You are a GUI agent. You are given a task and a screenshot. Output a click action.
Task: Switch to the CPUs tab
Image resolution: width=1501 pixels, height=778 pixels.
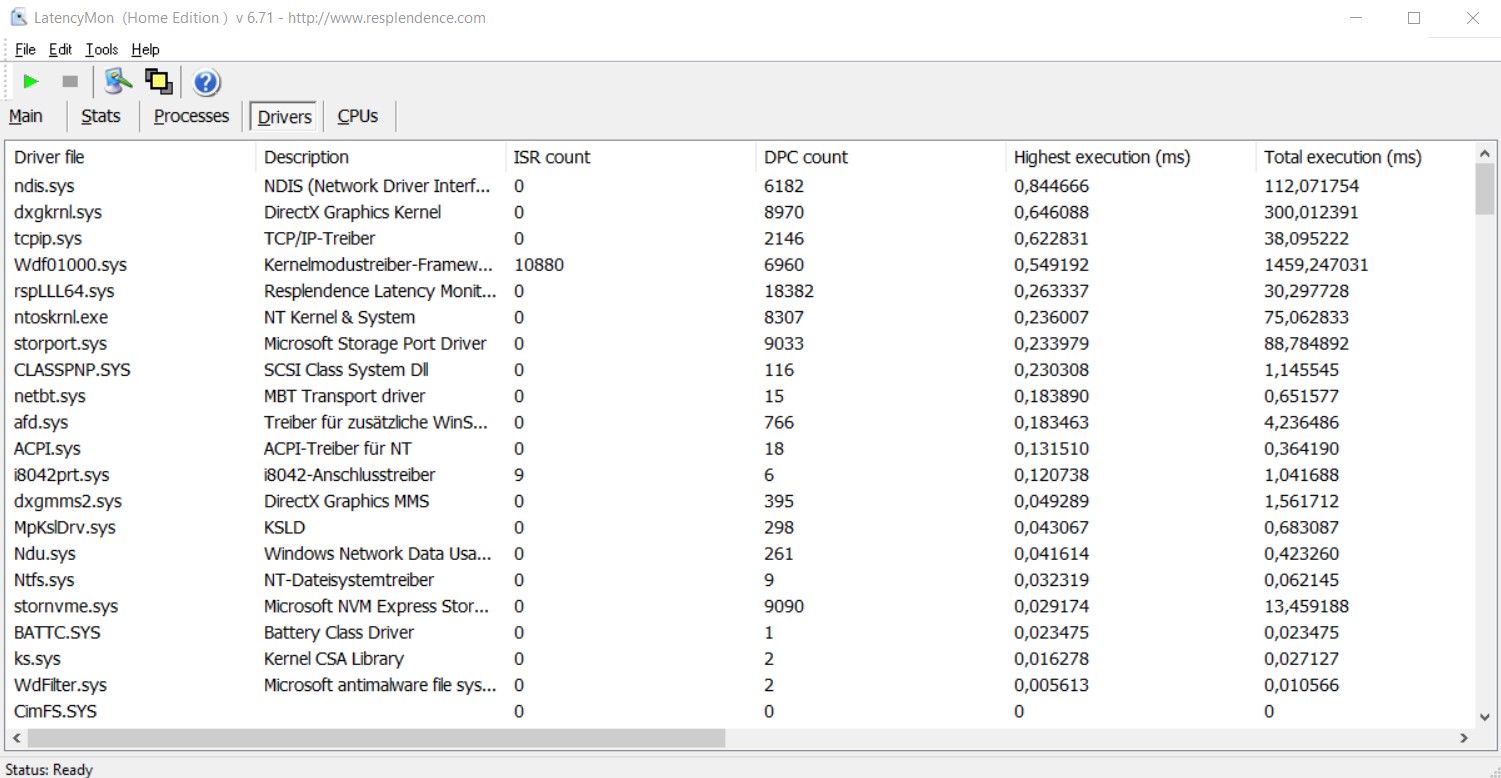(357, 116)
